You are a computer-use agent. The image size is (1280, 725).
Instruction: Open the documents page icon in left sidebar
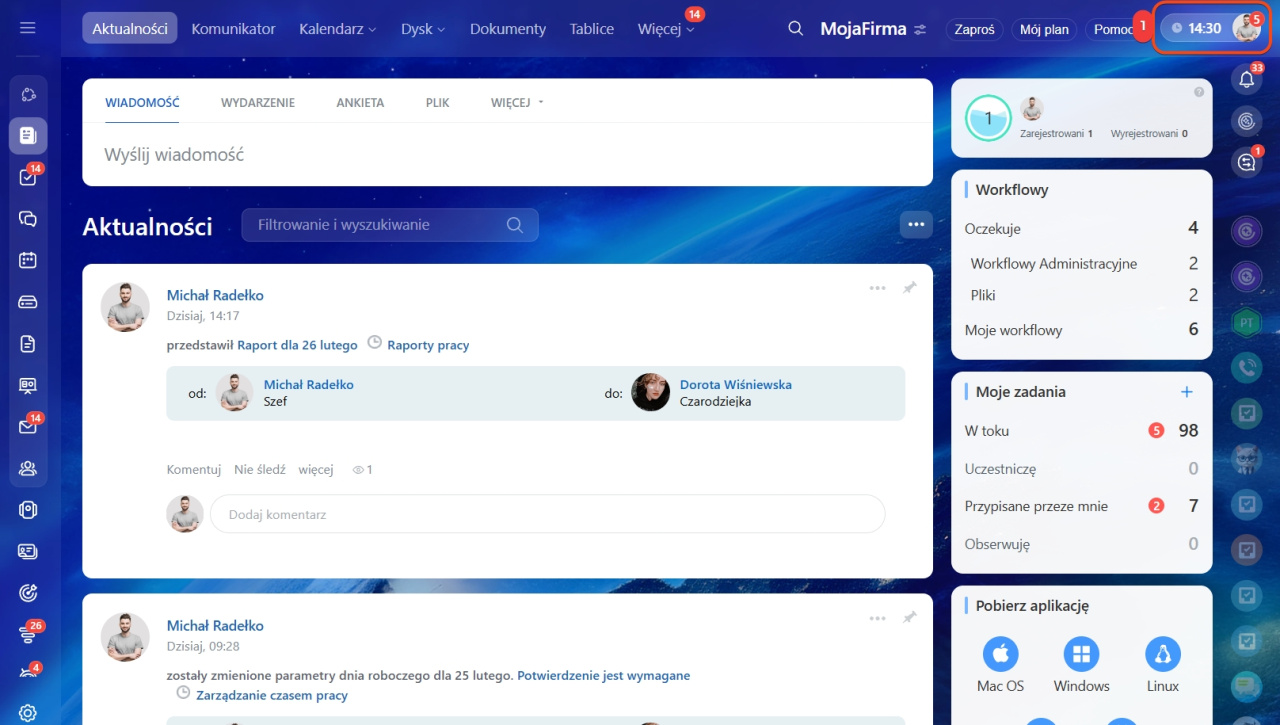28,344
